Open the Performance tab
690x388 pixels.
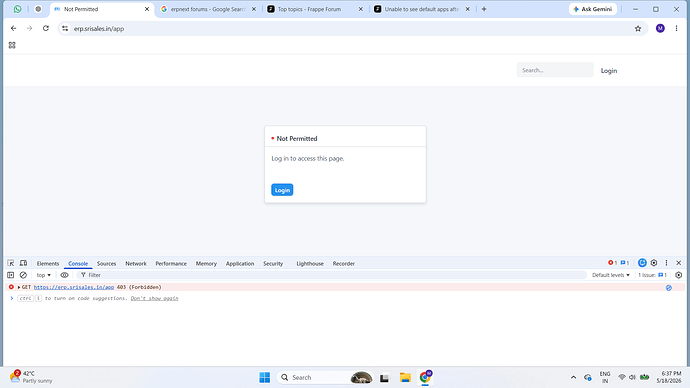pos(171,264)
